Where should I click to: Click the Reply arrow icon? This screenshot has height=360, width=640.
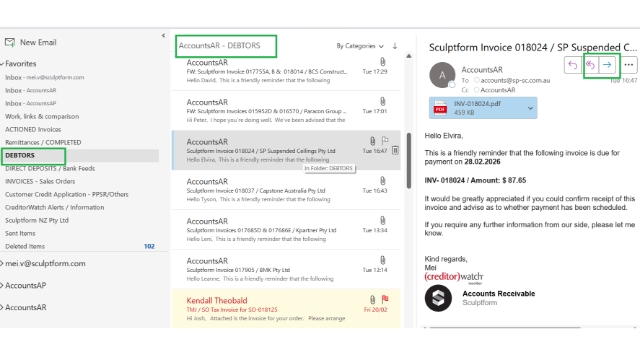[x=573, y=65]
